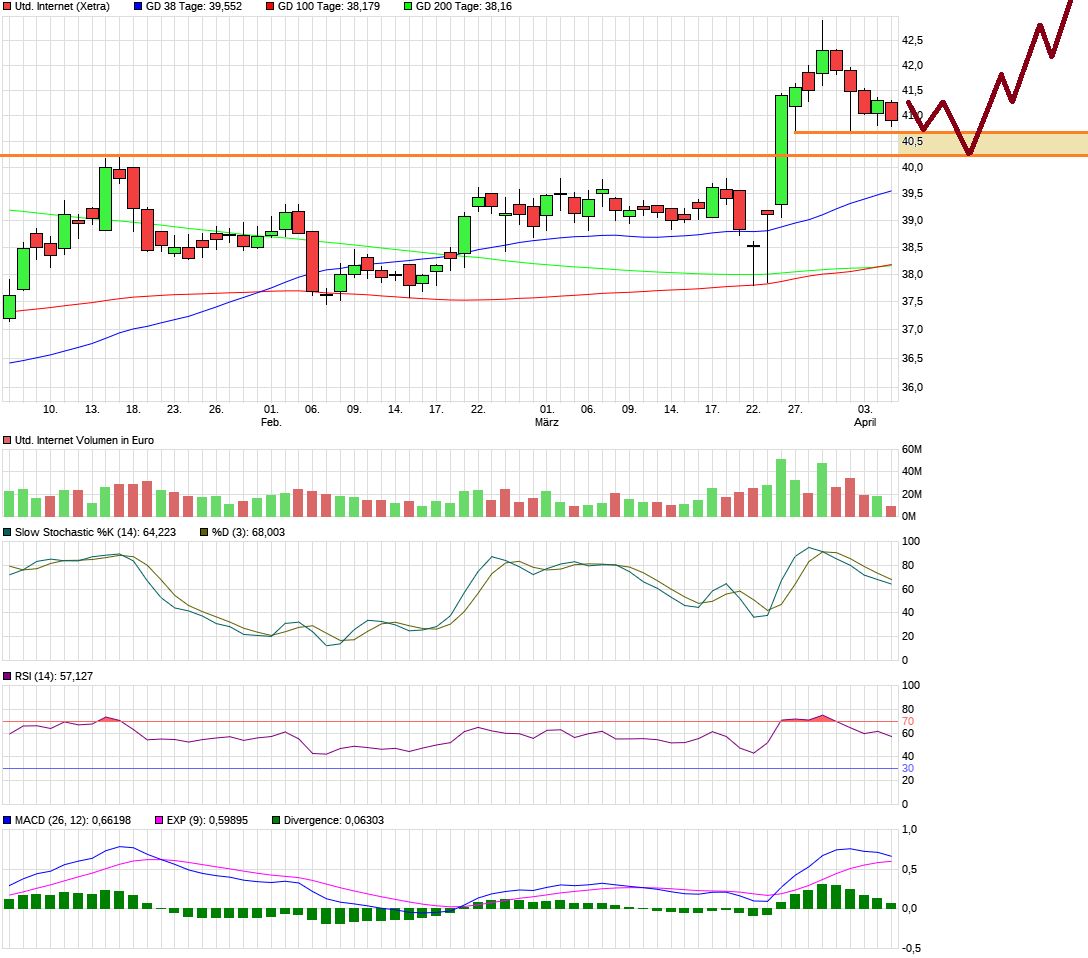Click the 'März' month label on date axis
This screenshot has width=1088, height=958.
click(x=547, y=422)
